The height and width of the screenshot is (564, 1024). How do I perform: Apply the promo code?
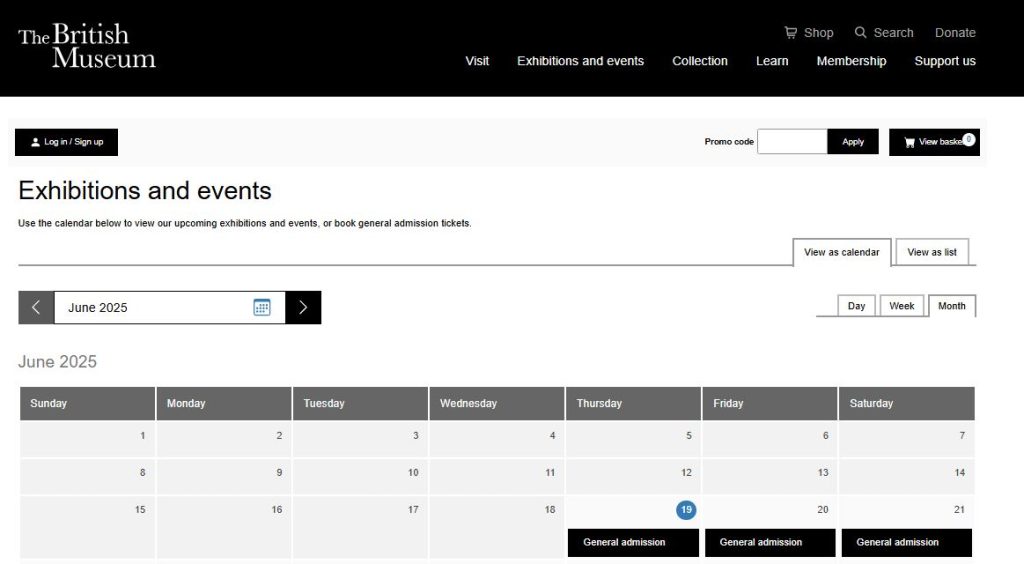click(x=852, y=142)
